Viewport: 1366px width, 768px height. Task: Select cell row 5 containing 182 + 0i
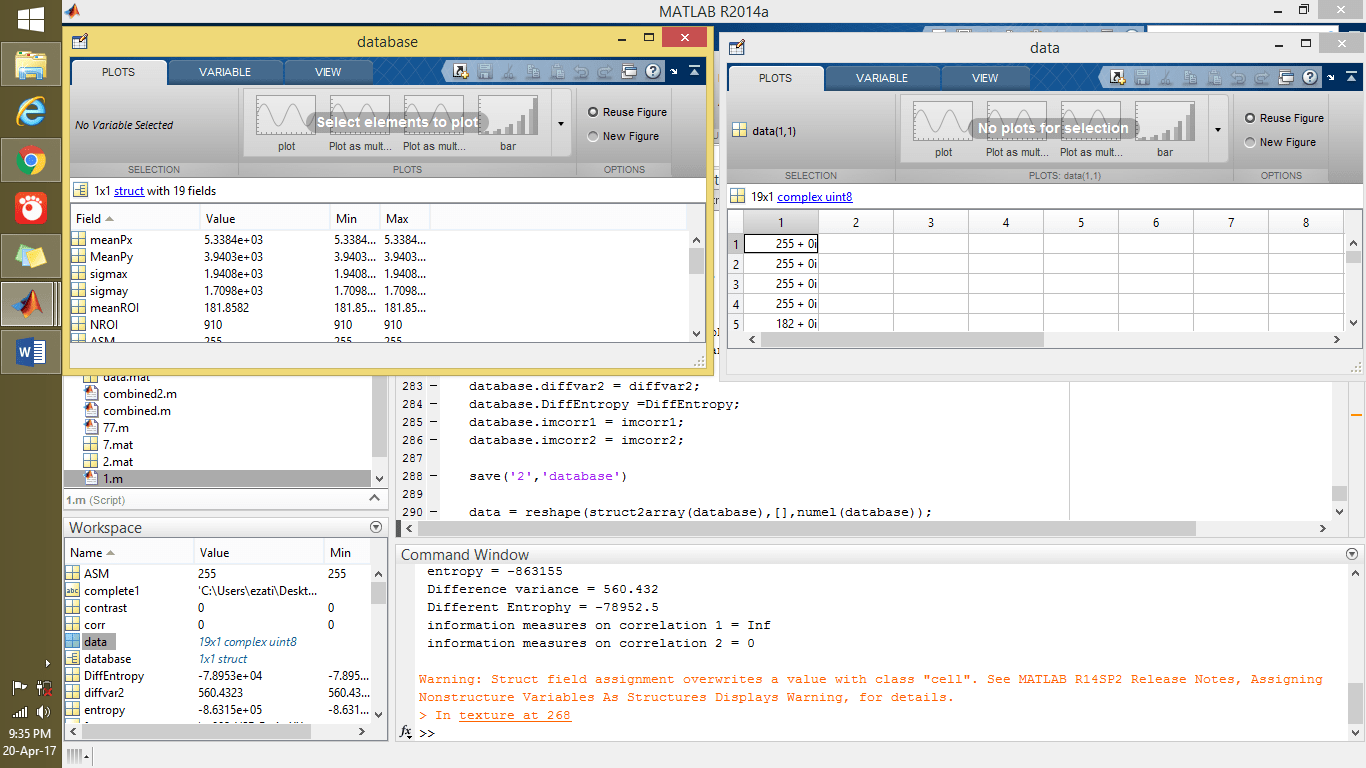pos(781,324)
